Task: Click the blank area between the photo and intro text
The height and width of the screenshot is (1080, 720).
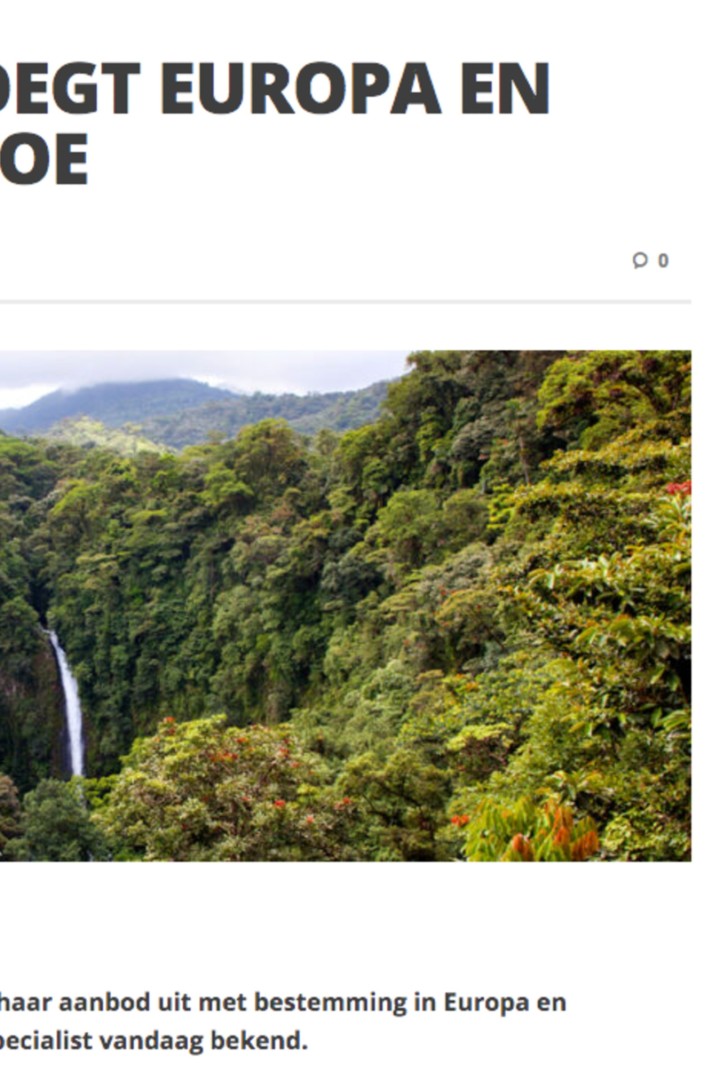Action: 345,923
